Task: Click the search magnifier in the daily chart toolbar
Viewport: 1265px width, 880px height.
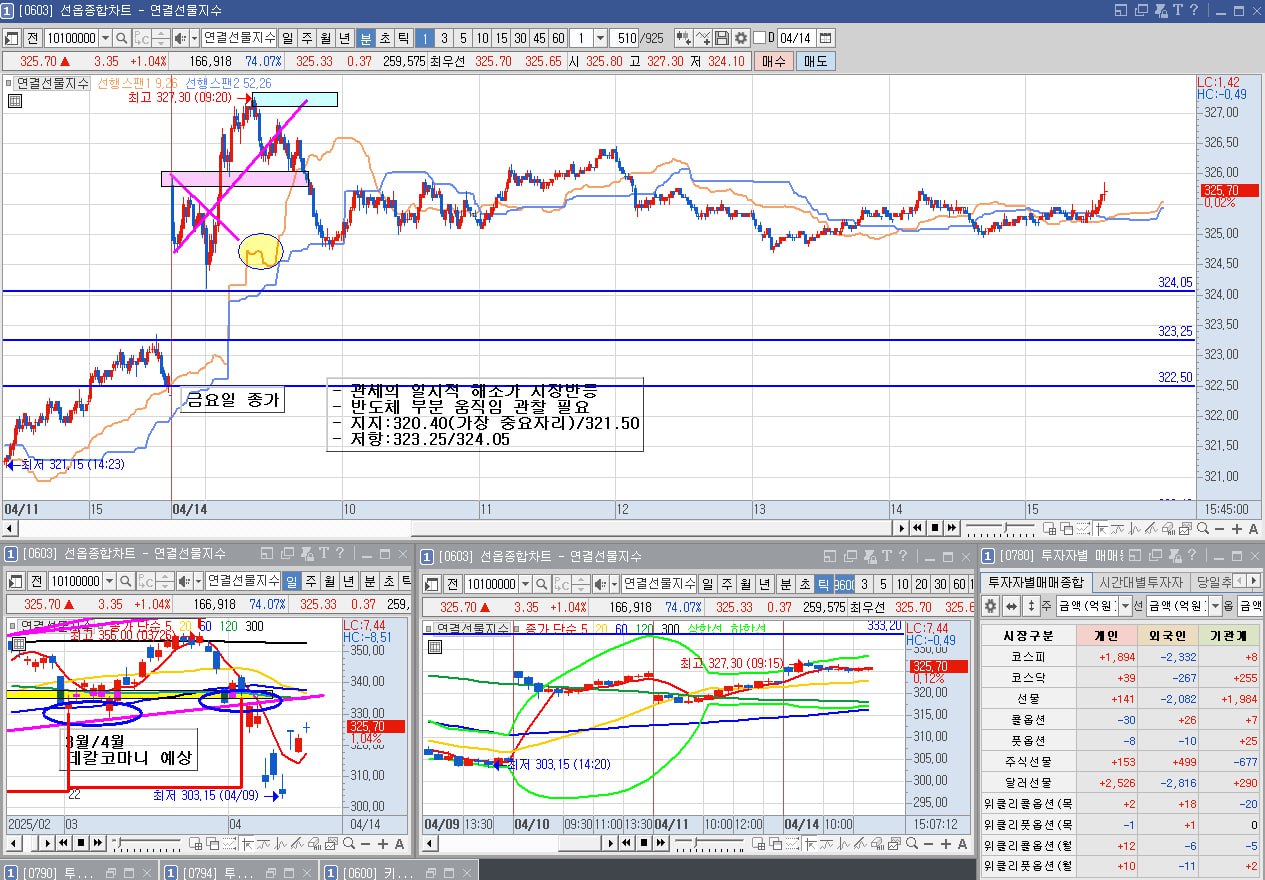Action: [125, 581]
